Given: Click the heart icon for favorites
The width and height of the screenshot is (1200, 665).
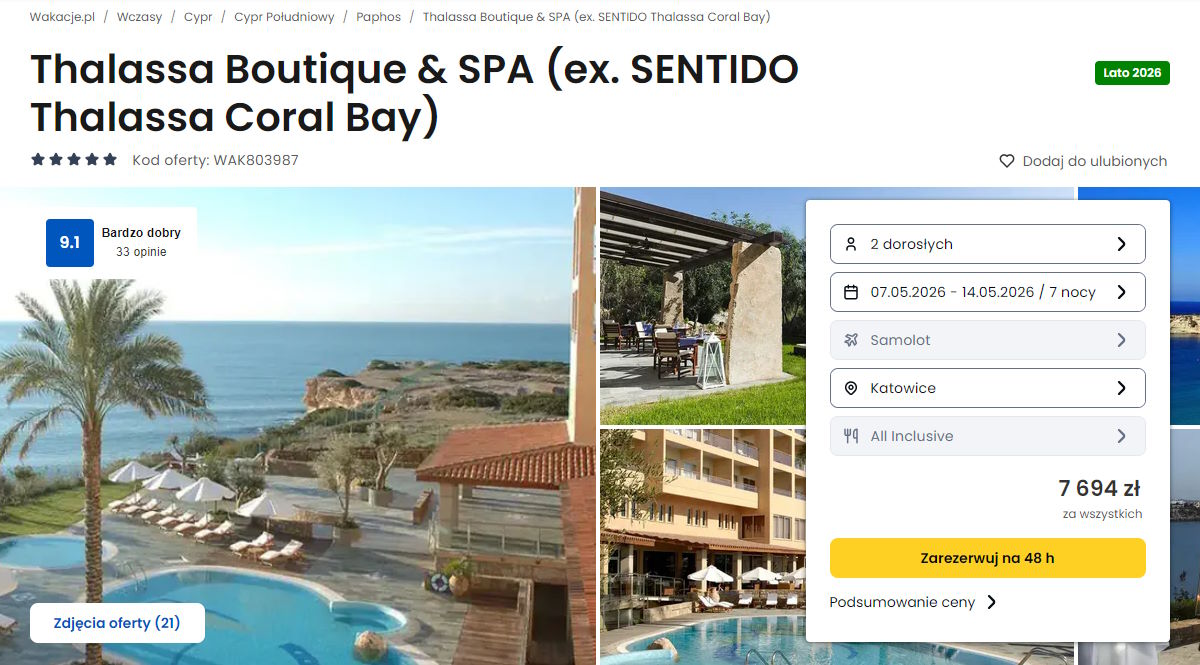Looking at the screenshot, I should tap(1007, 161).
